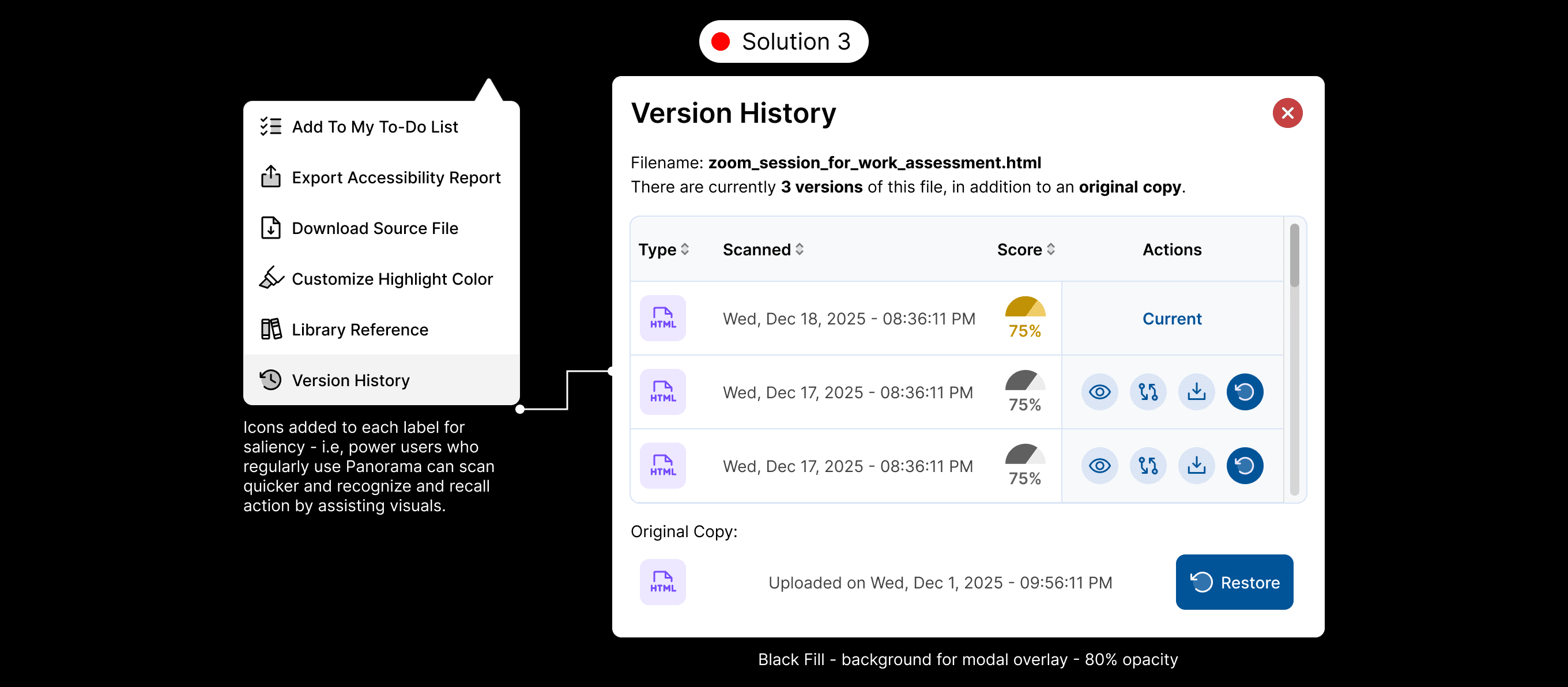
Task: Sort table by Score column
Action: click(1026, 250)
